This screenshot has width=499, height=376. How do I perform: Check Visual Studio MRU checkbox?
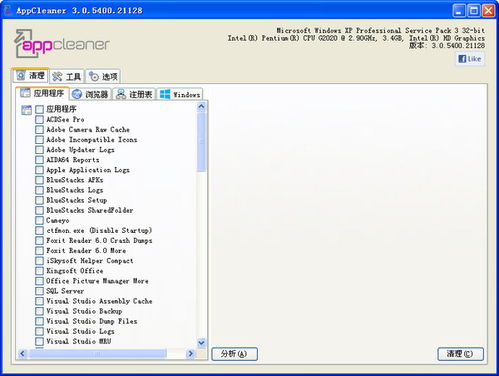39,341
